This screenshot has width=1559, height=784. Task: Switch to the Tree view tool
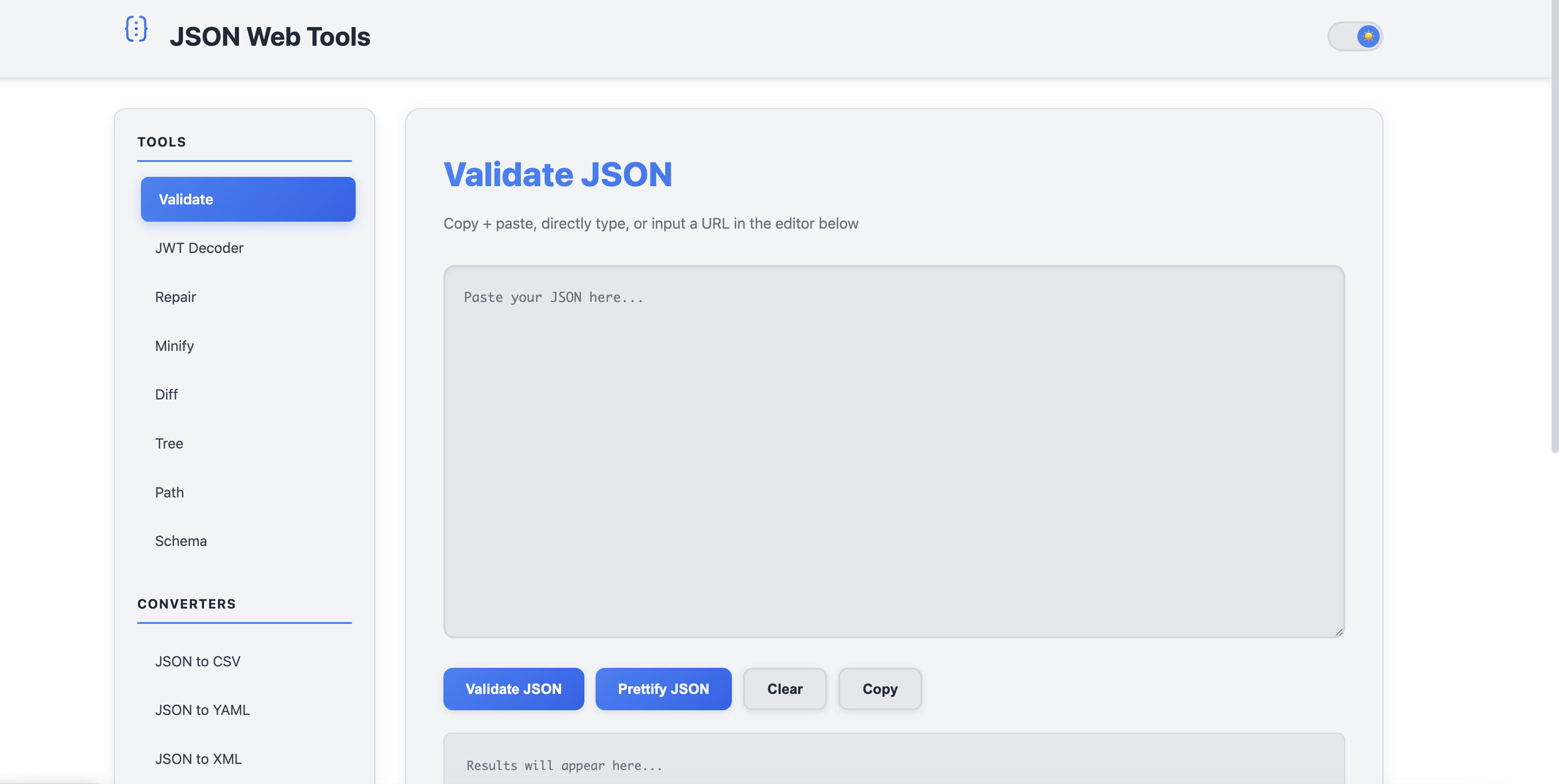click(169, 443)
